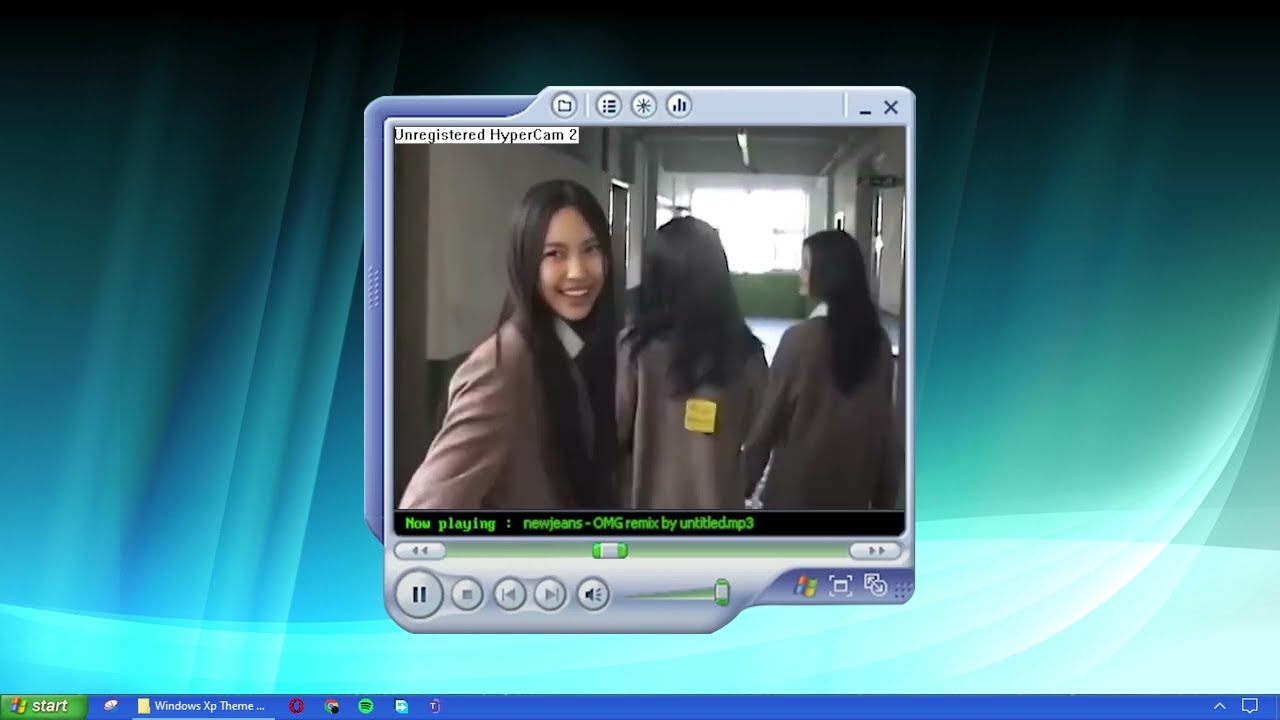Expand the hidden system tray icons

click(1219, 706)
